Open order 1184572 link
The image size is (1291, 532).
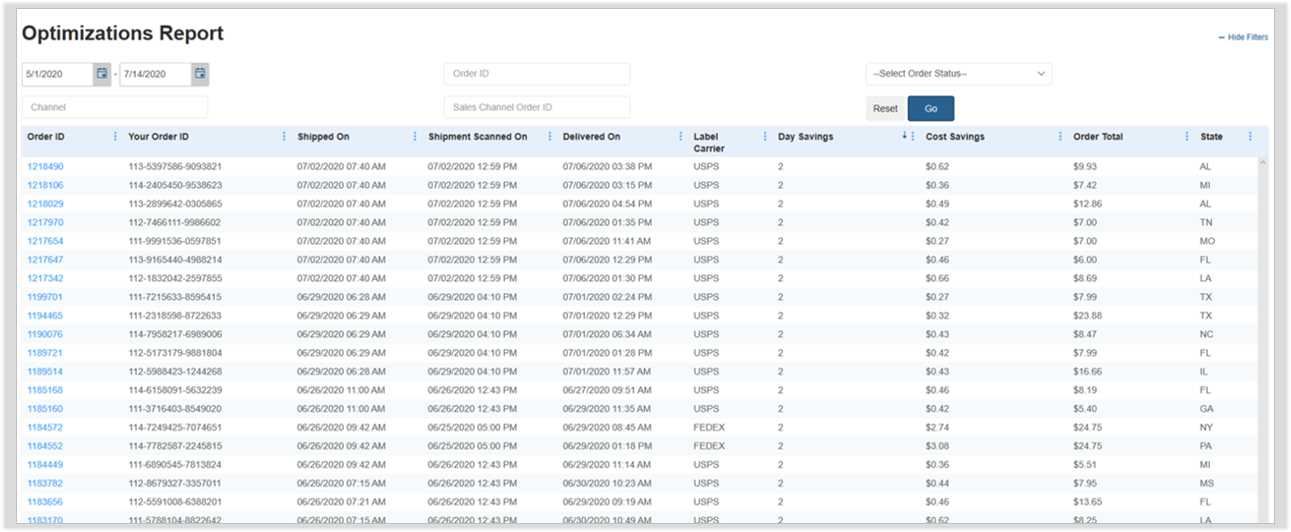[x=45, y=427]
